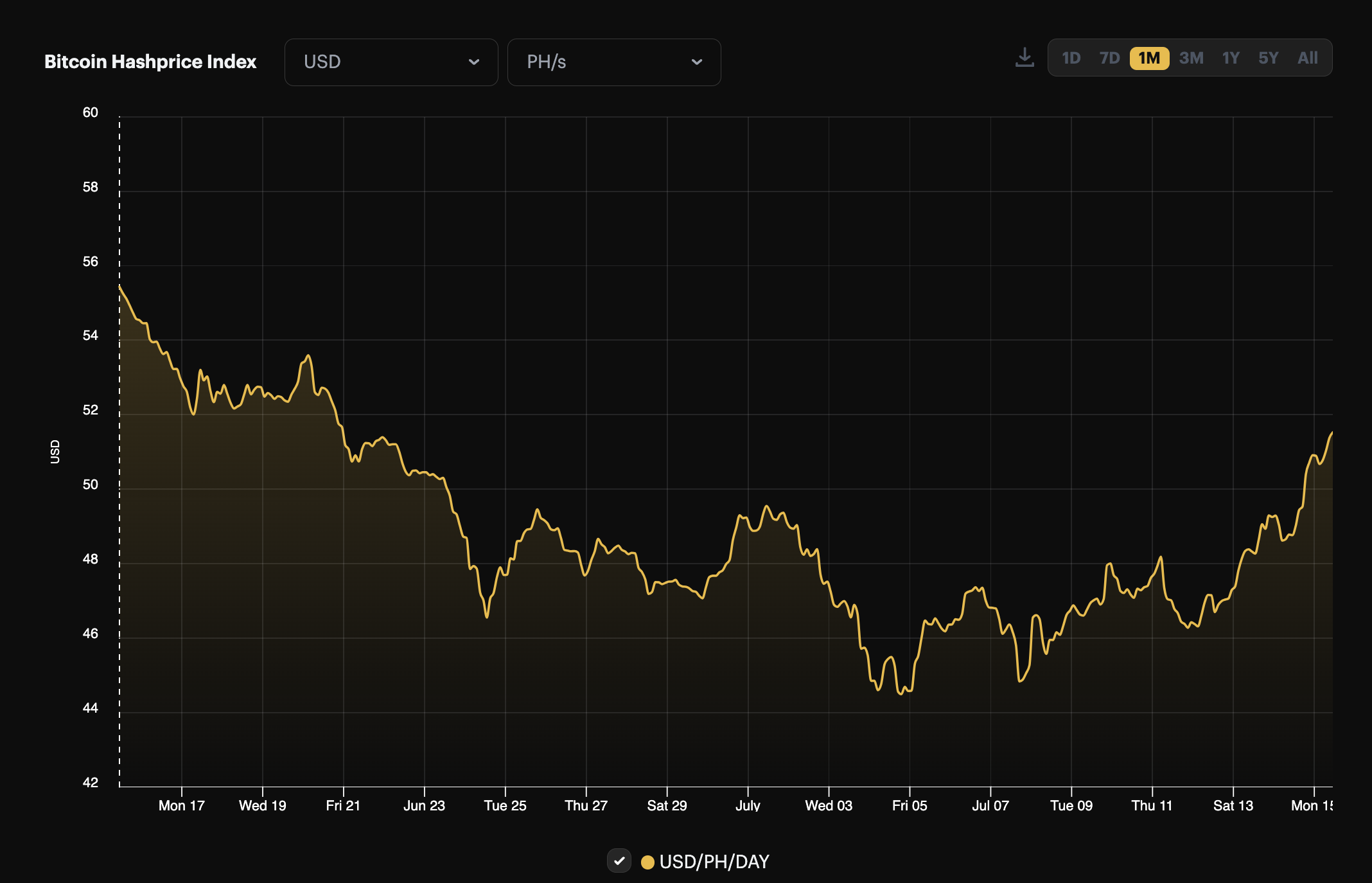
Task: Toggle the USD/PH/DAY series checkbox
Action: coord(619,861)
